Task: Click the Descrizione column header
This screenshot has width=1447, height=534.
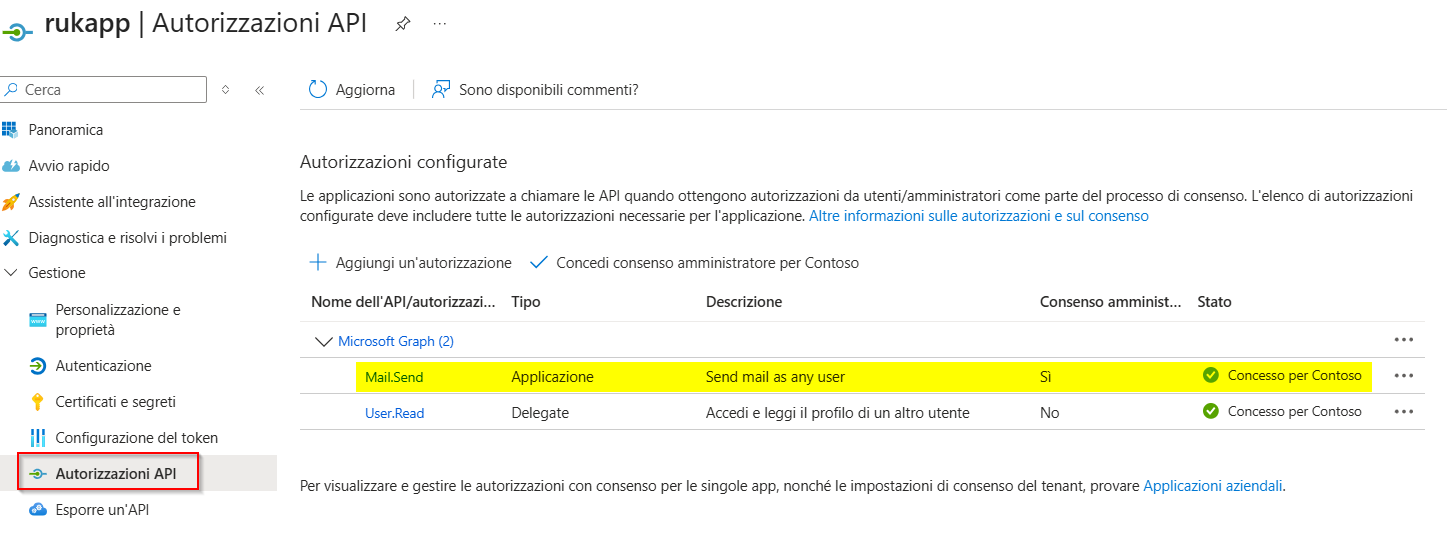Action: click(x=744, y=302)
